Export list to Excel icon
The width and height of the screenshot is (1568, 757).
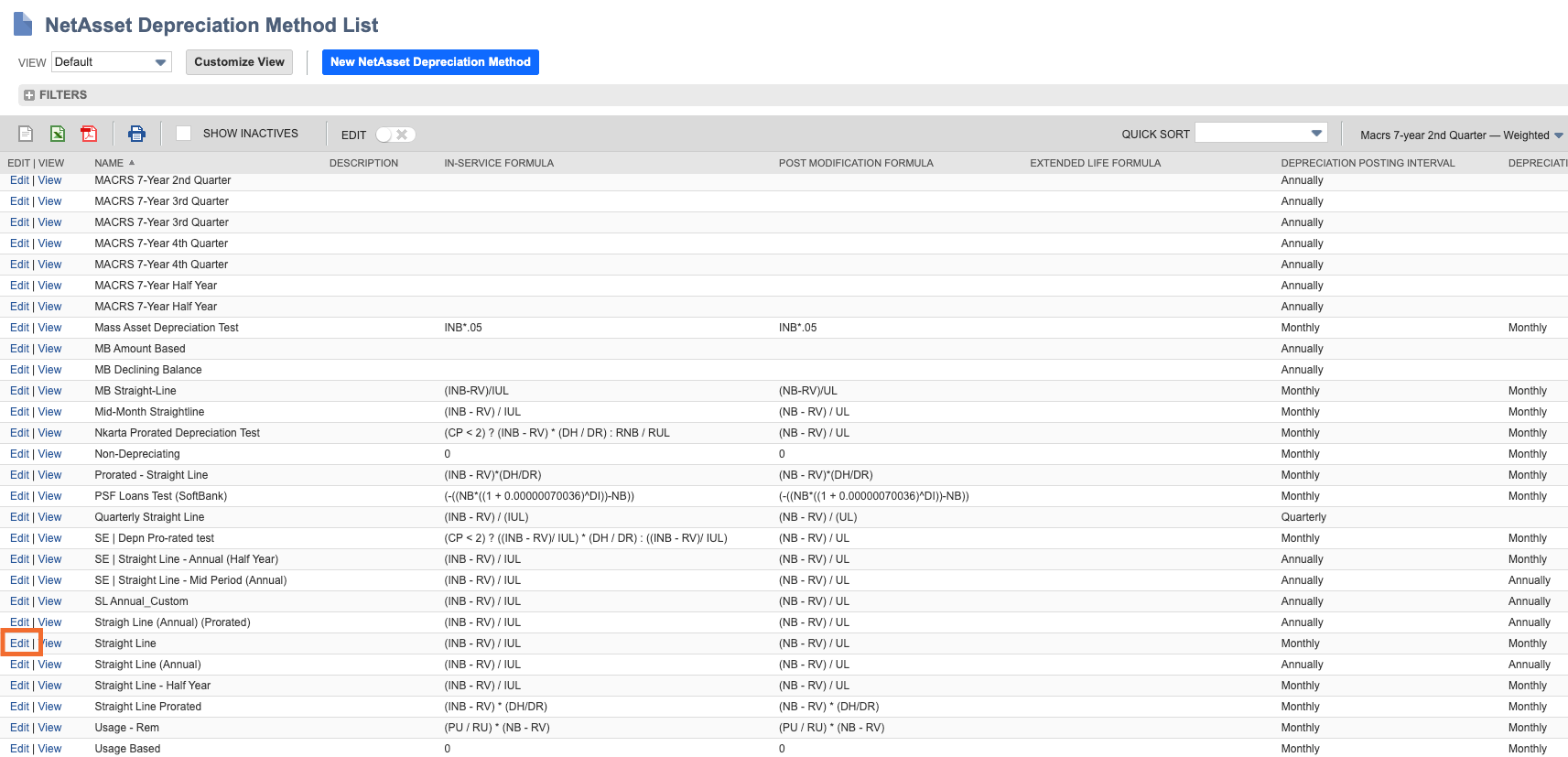click(x=58, y=134)
